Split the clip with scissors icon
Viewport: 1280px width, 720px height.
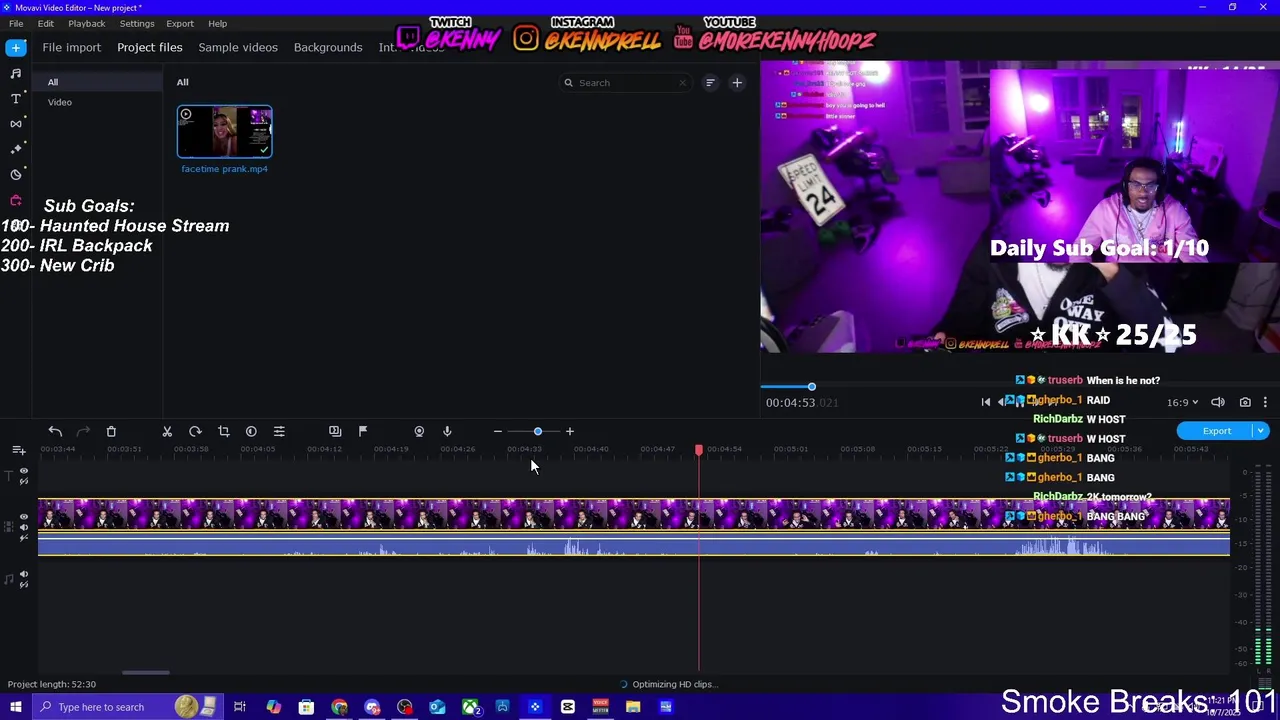(x=167, y=431)
